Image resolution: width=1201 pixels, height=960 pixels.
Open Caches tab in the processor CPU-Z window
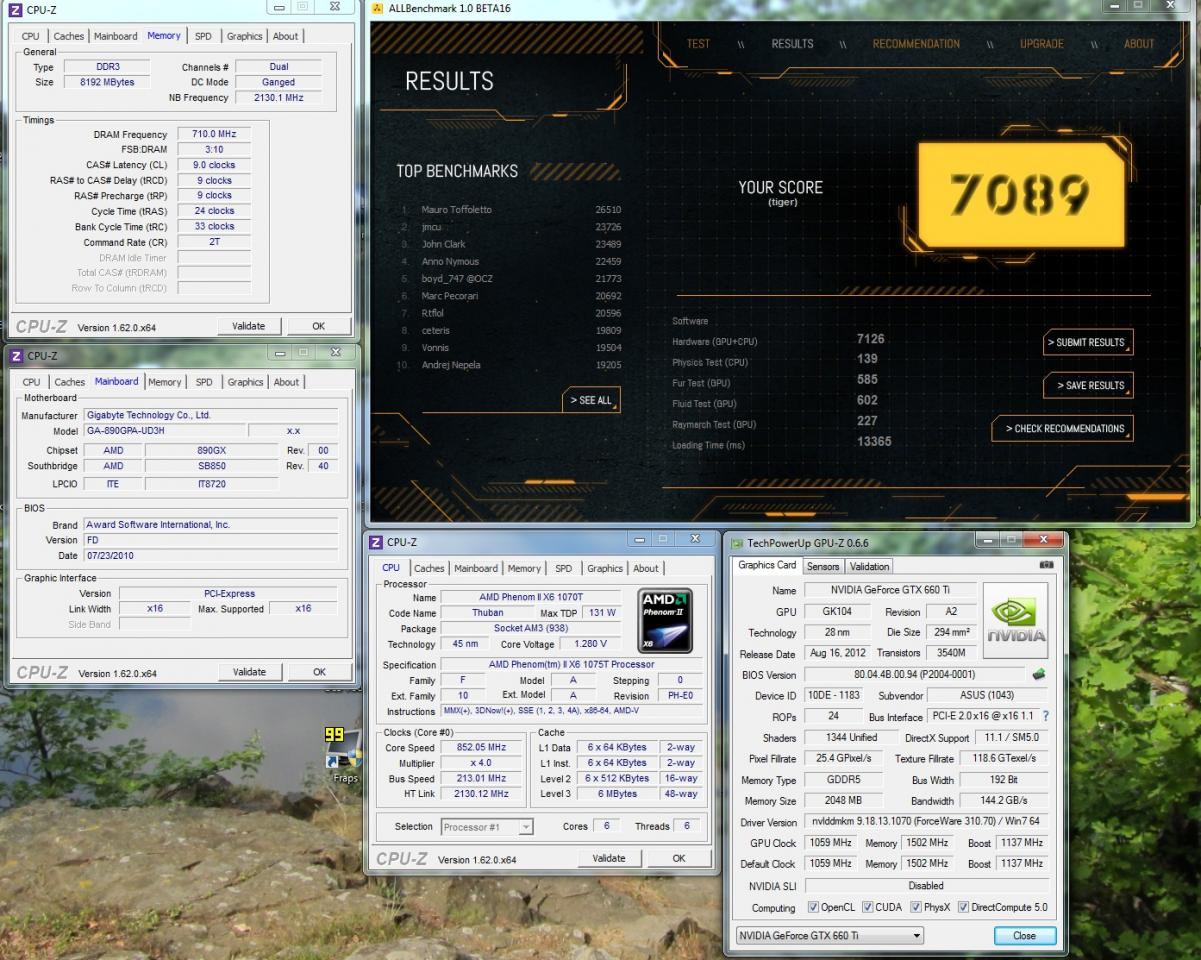click(429, 568)
